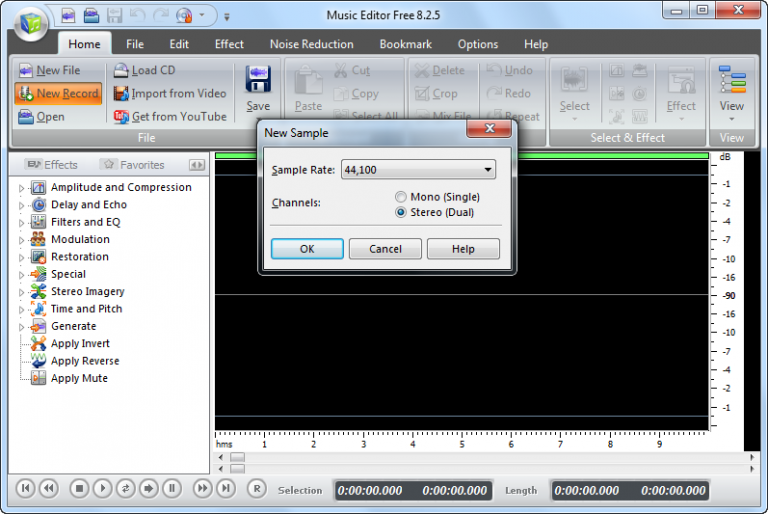
Task: Click the application orb logo button
Action: click(x=30, y=23)
